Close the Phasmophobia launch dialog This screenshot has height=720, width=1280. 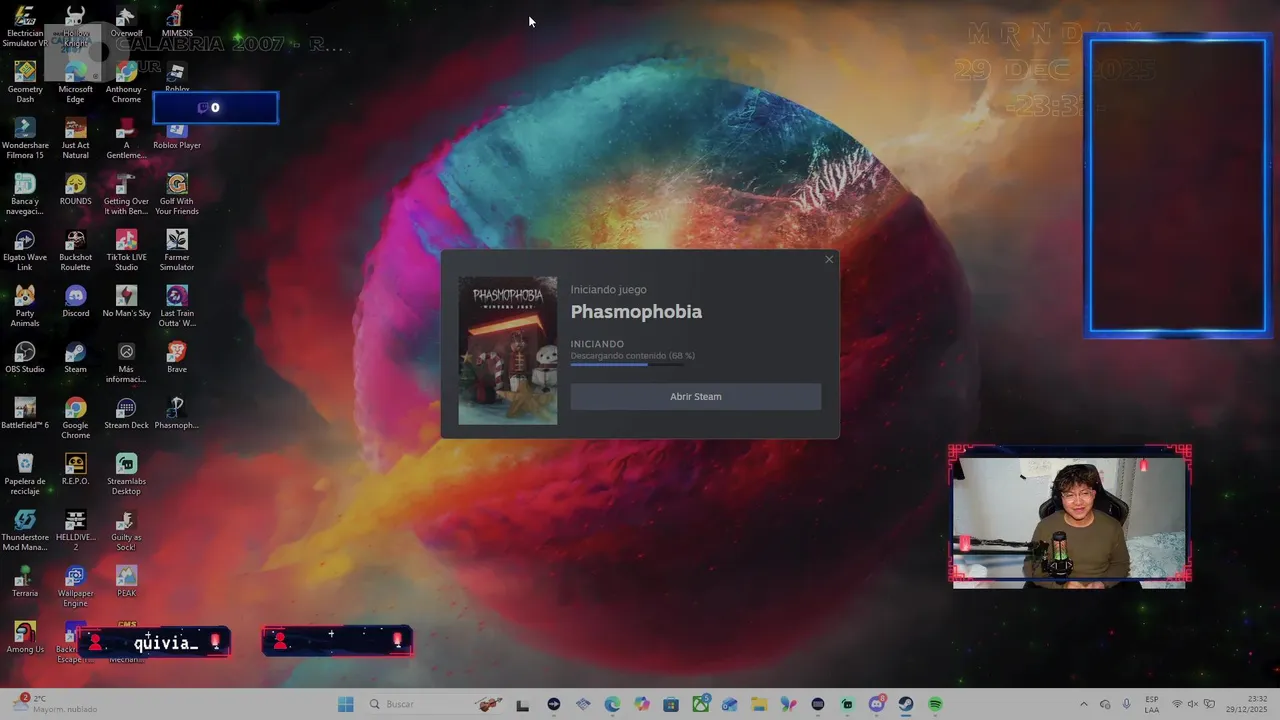pos(829,260)
